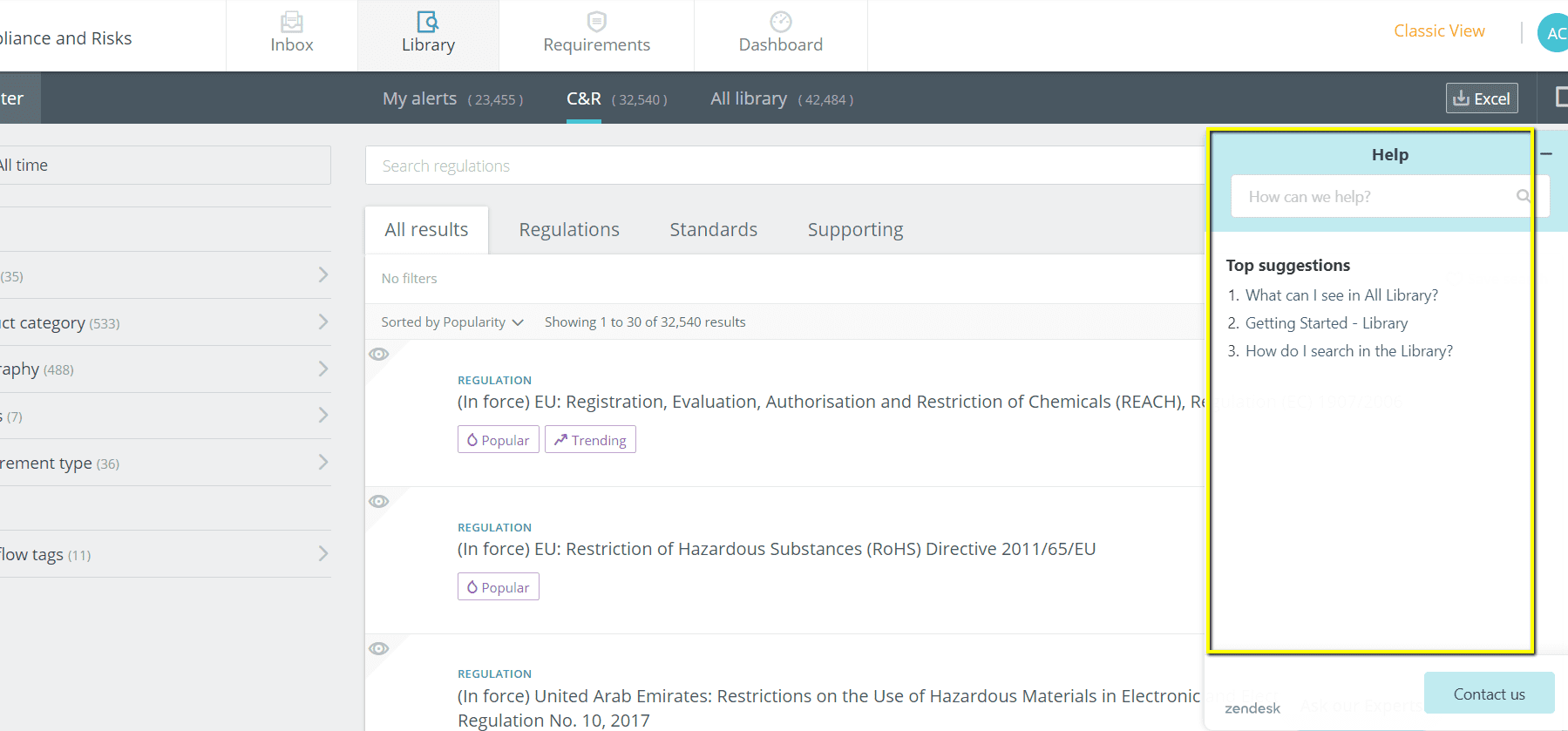1568x731 pixels.
Task: Open 'What can I see in All Library?' suggestion
Action: [1341, 295]
